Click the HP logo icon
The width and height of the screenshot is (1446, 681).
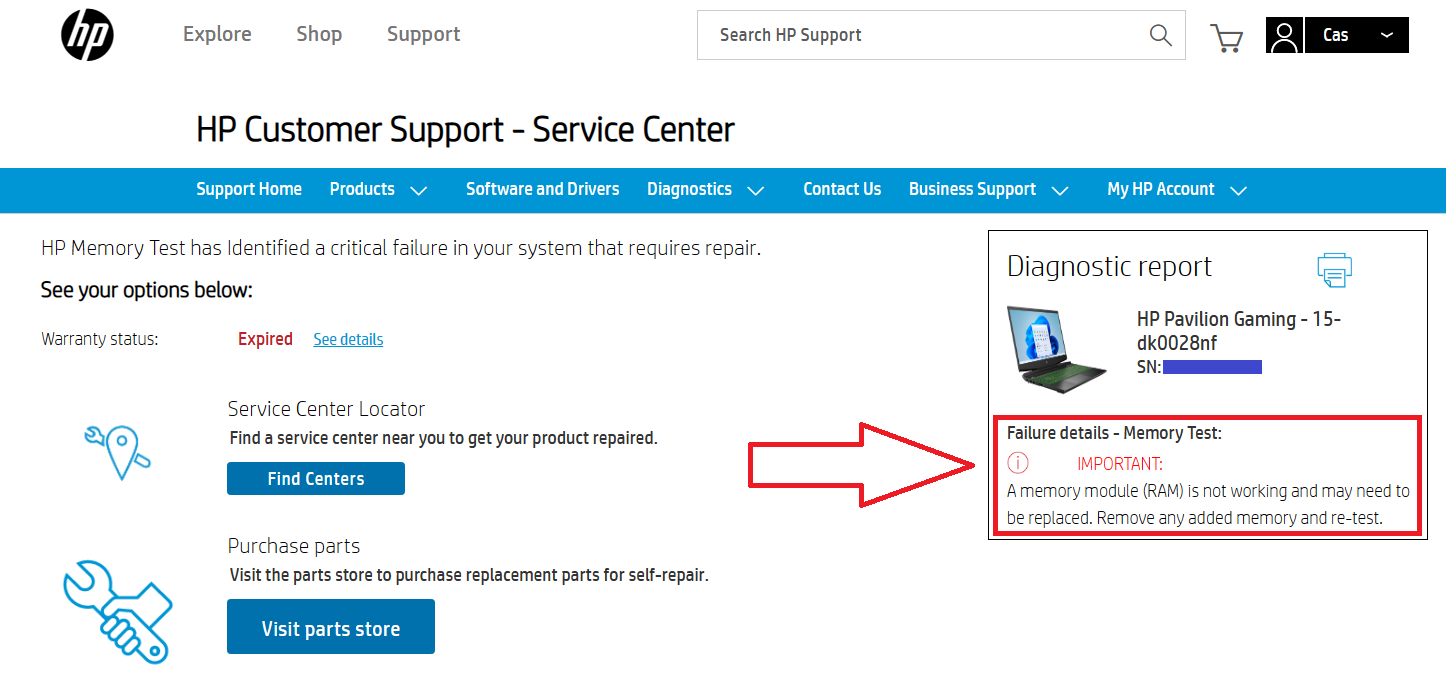point(87,35)
